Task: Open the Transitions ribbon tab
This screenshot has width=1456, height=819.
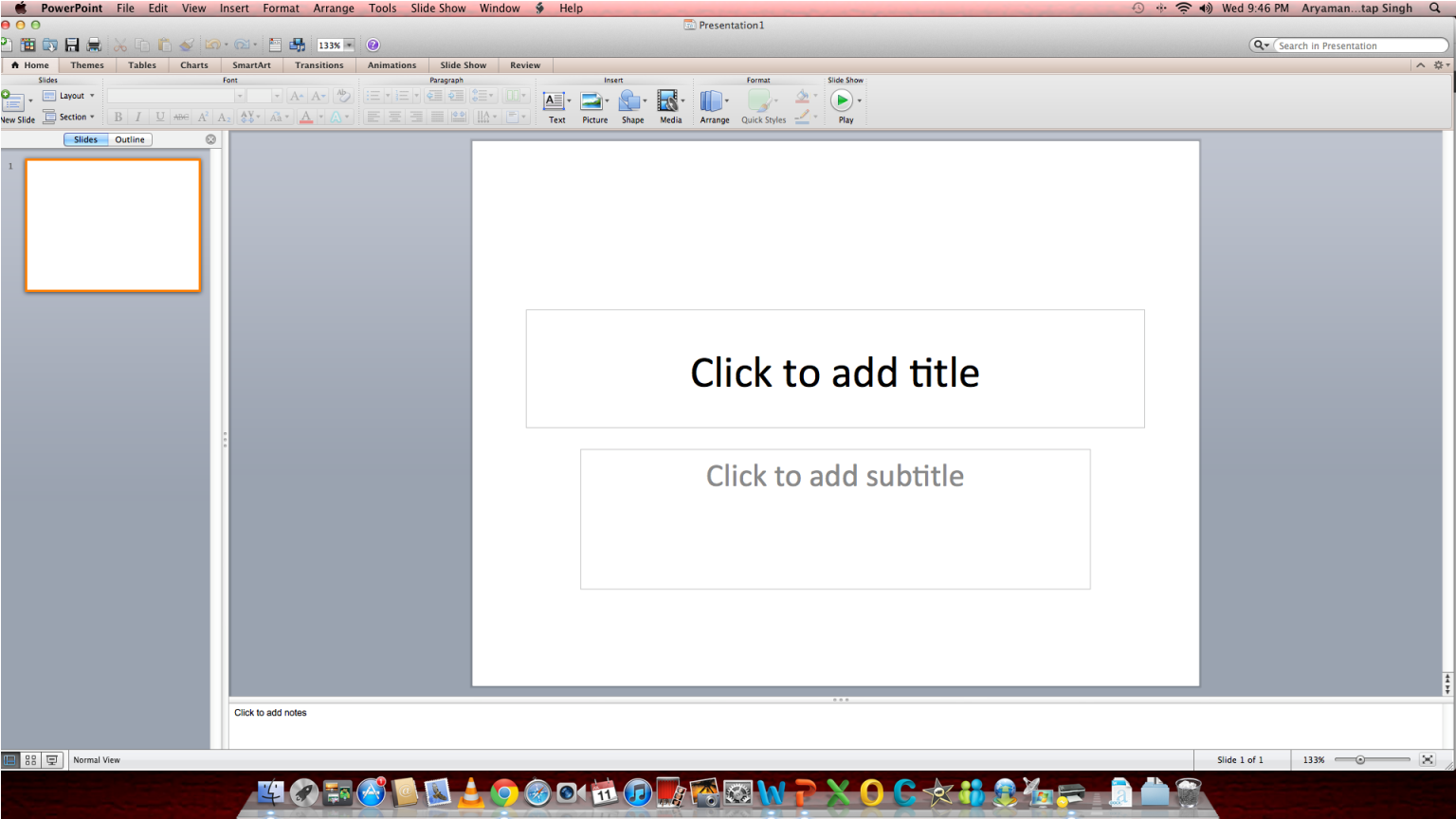Action: click(x=318, y=65)
